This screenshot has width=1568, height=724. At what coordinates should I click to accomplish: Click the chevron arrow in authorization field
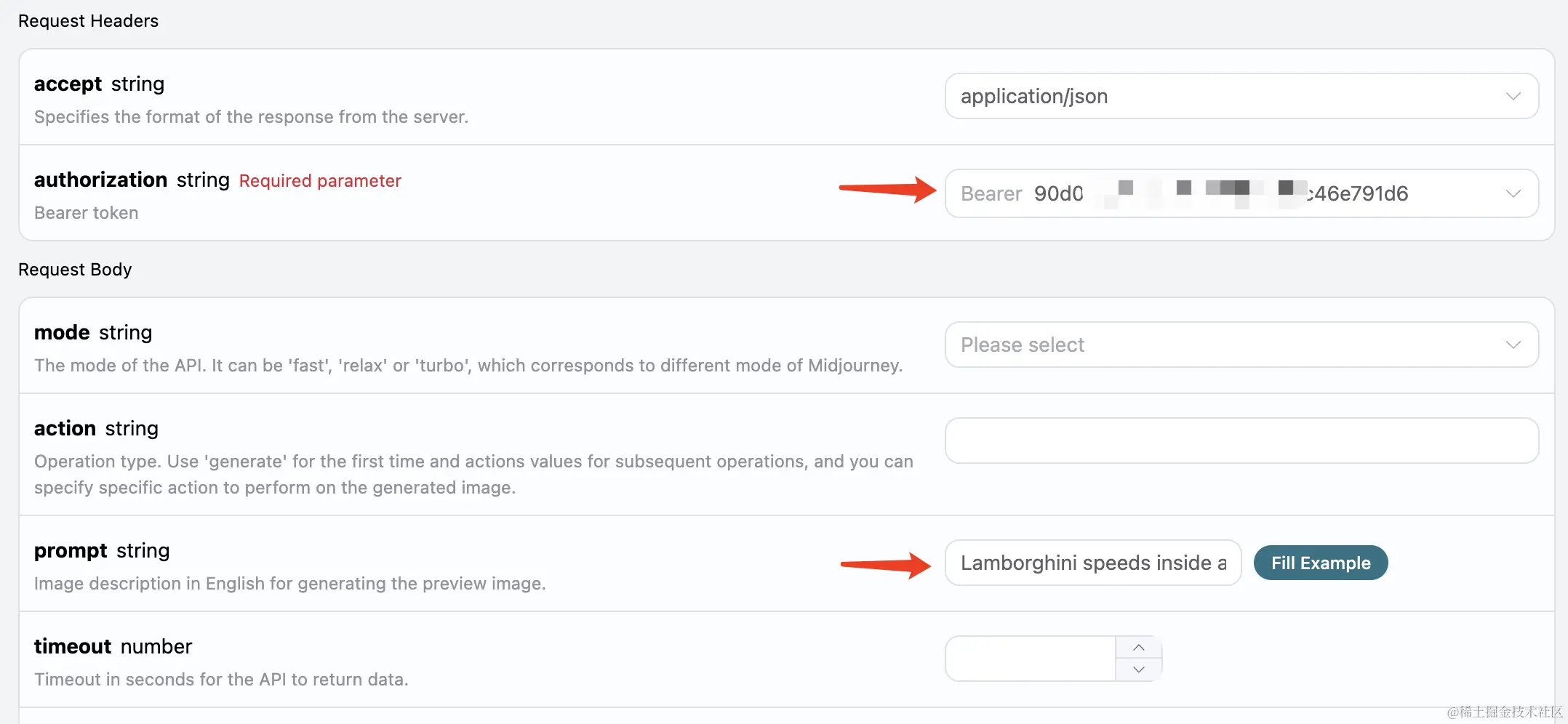click(x=1513, y=193)
